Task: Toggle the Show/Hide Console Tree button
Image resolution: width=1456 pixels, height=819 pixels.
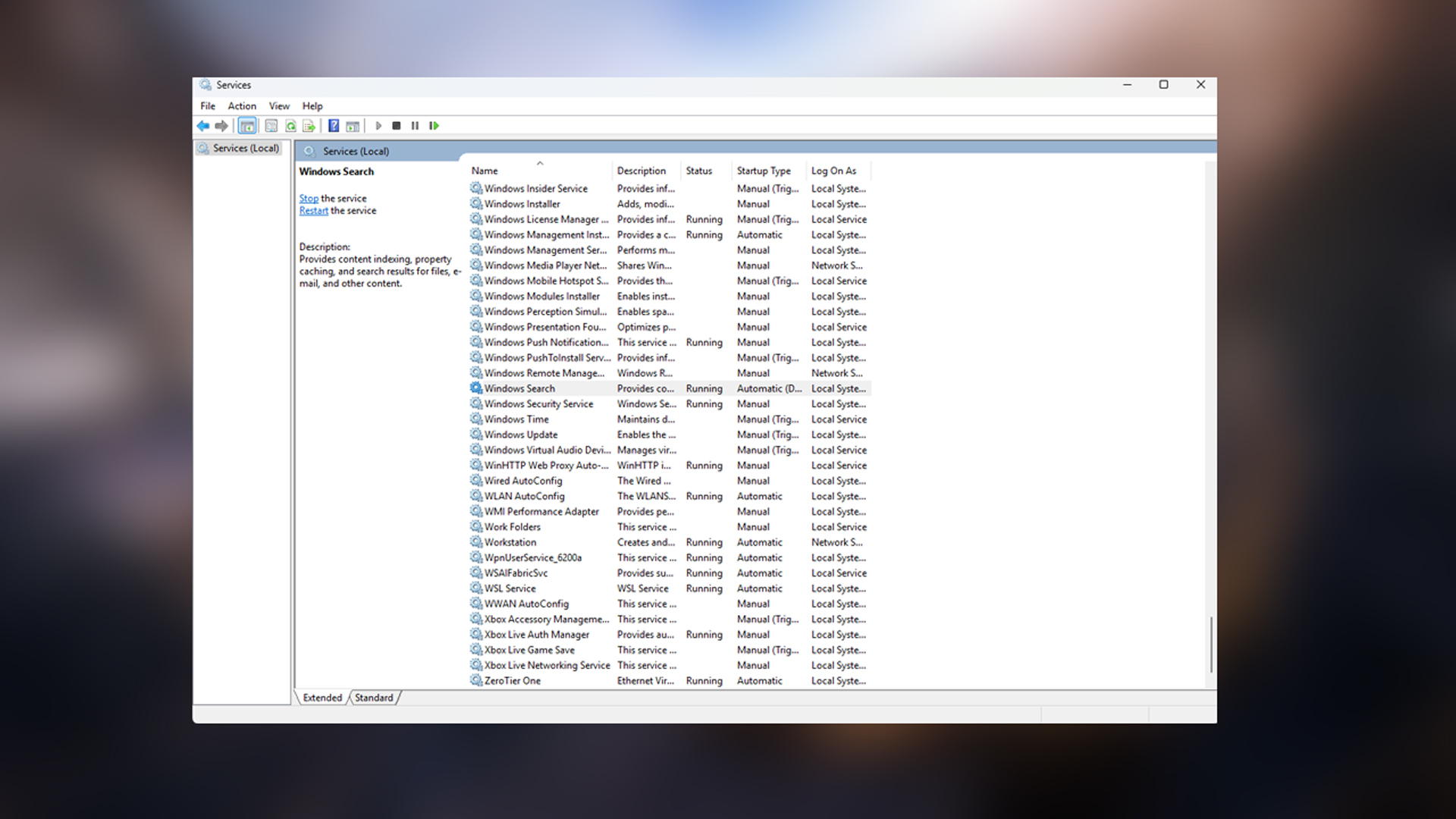Action: point(247,126)
